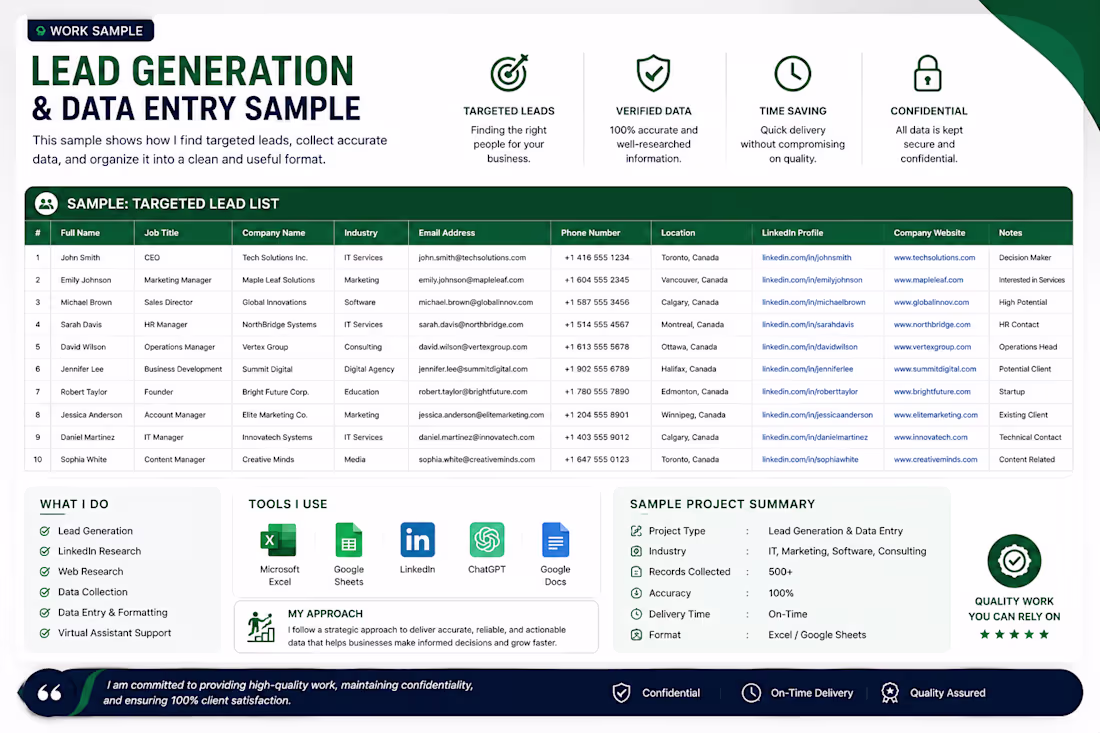
Task: Click the My Approach growth chart icon
Action: [260, 627]
